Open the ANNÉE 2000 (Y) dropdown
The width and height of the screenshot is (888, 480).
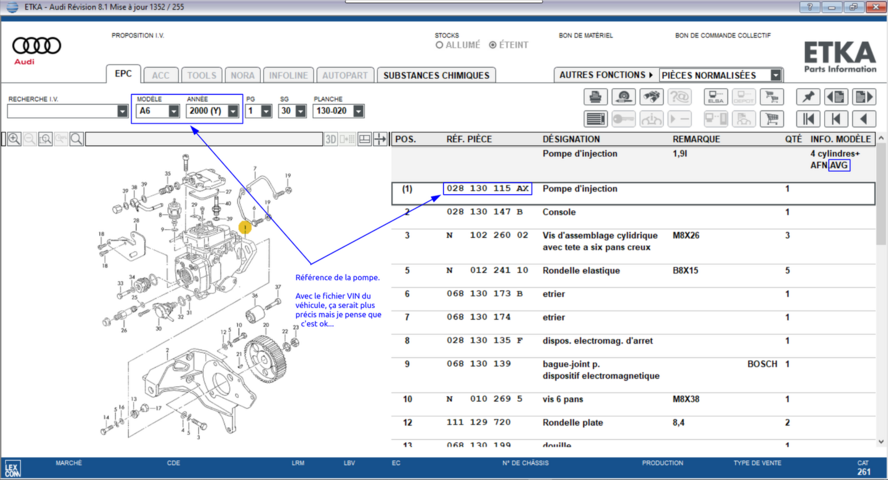(x=233, y=112)
